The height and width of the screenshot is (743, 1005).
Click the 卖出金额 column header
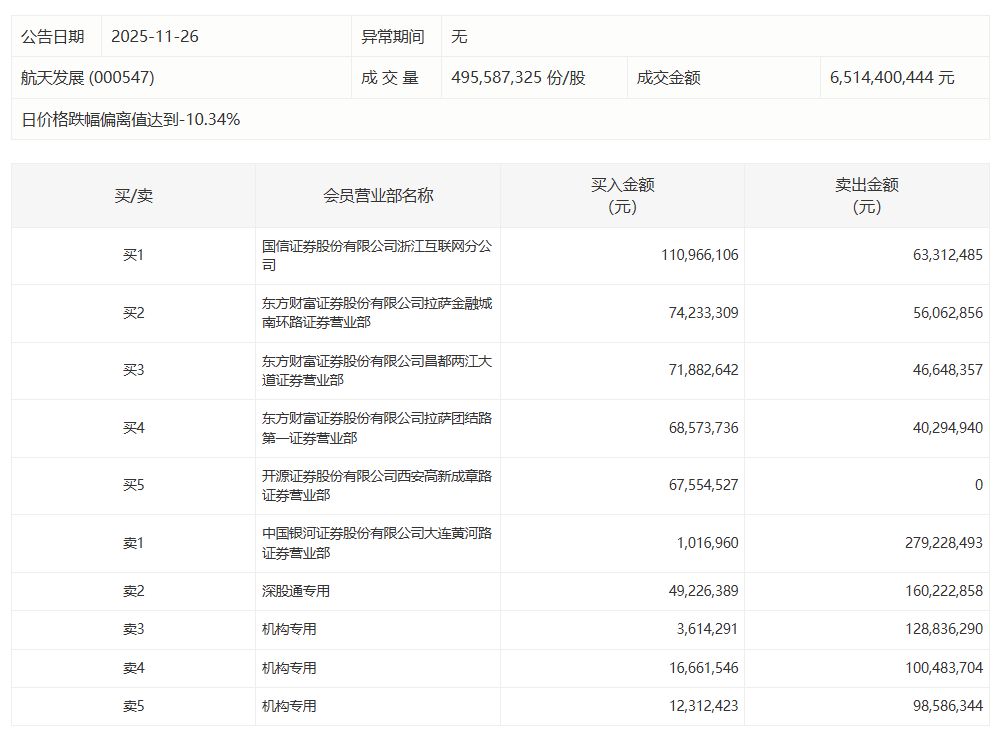[866, 196]
